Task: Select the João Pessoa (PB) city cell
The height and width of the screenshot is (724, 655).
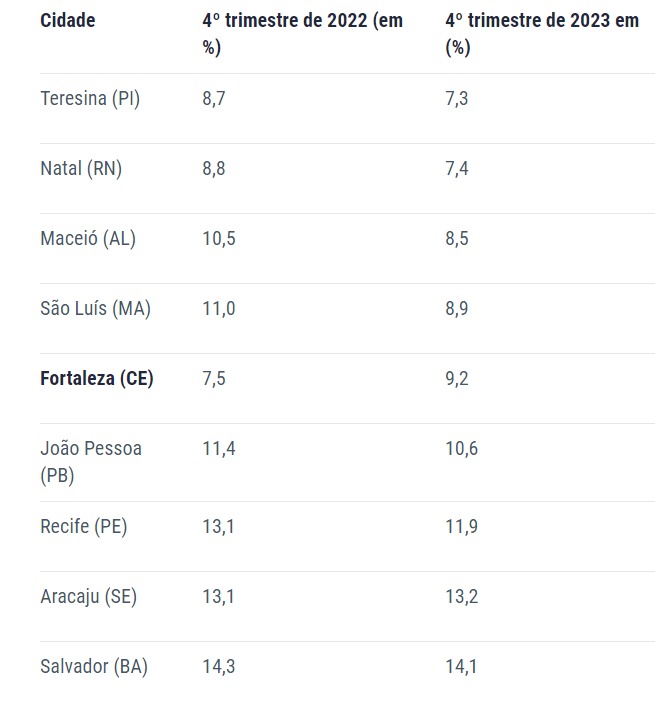Action: (91, 462)
